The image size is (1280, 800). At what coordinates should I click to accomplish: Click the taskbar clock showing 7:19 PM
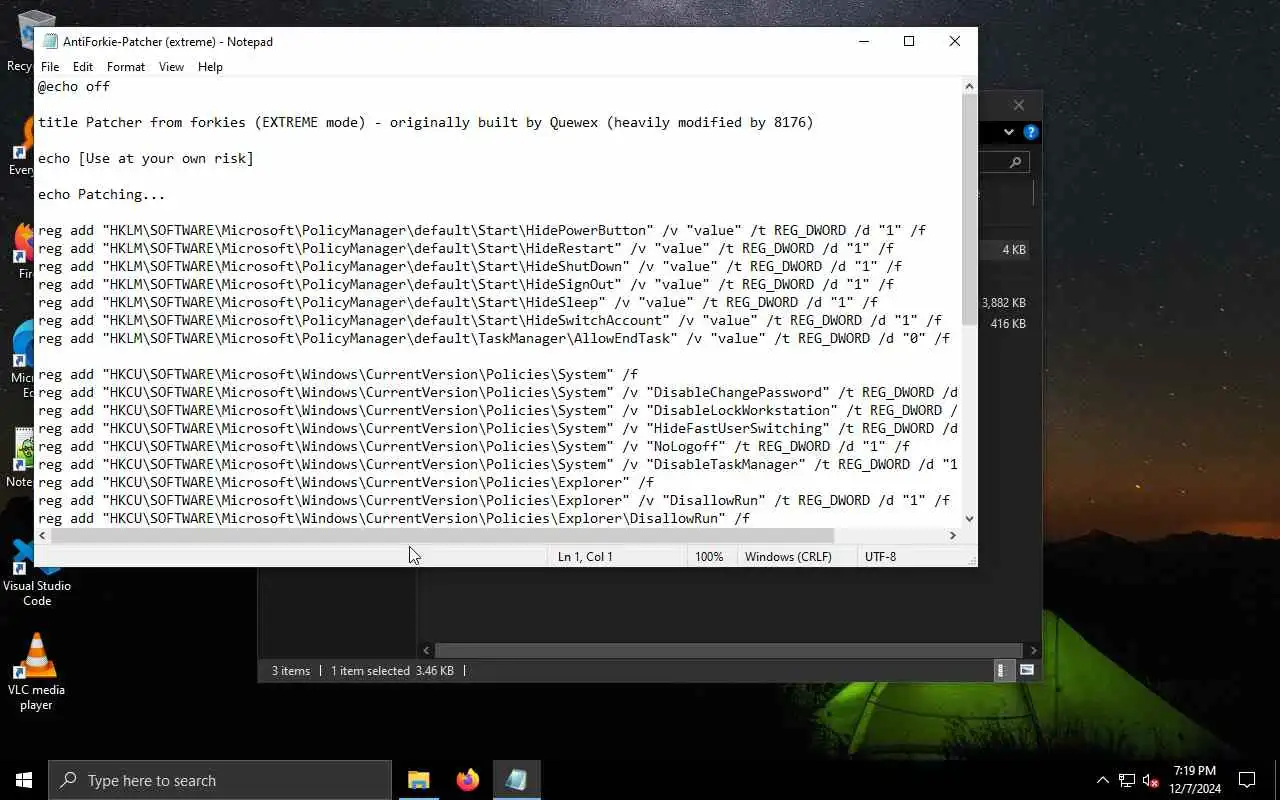click(x=1194, y=780)
